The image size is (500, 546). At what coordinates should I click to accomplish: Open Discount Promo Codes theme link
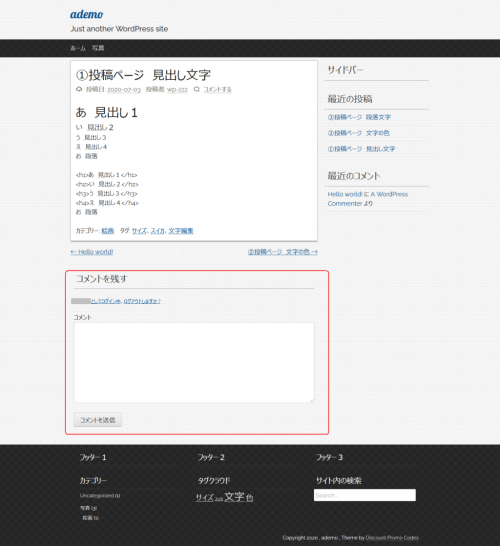coord(392,538)
